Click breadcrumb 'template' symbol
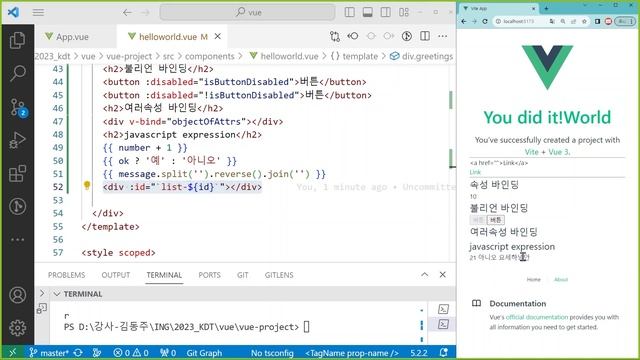The width and height of the screenshot is (640, 360). coord(354,56)
